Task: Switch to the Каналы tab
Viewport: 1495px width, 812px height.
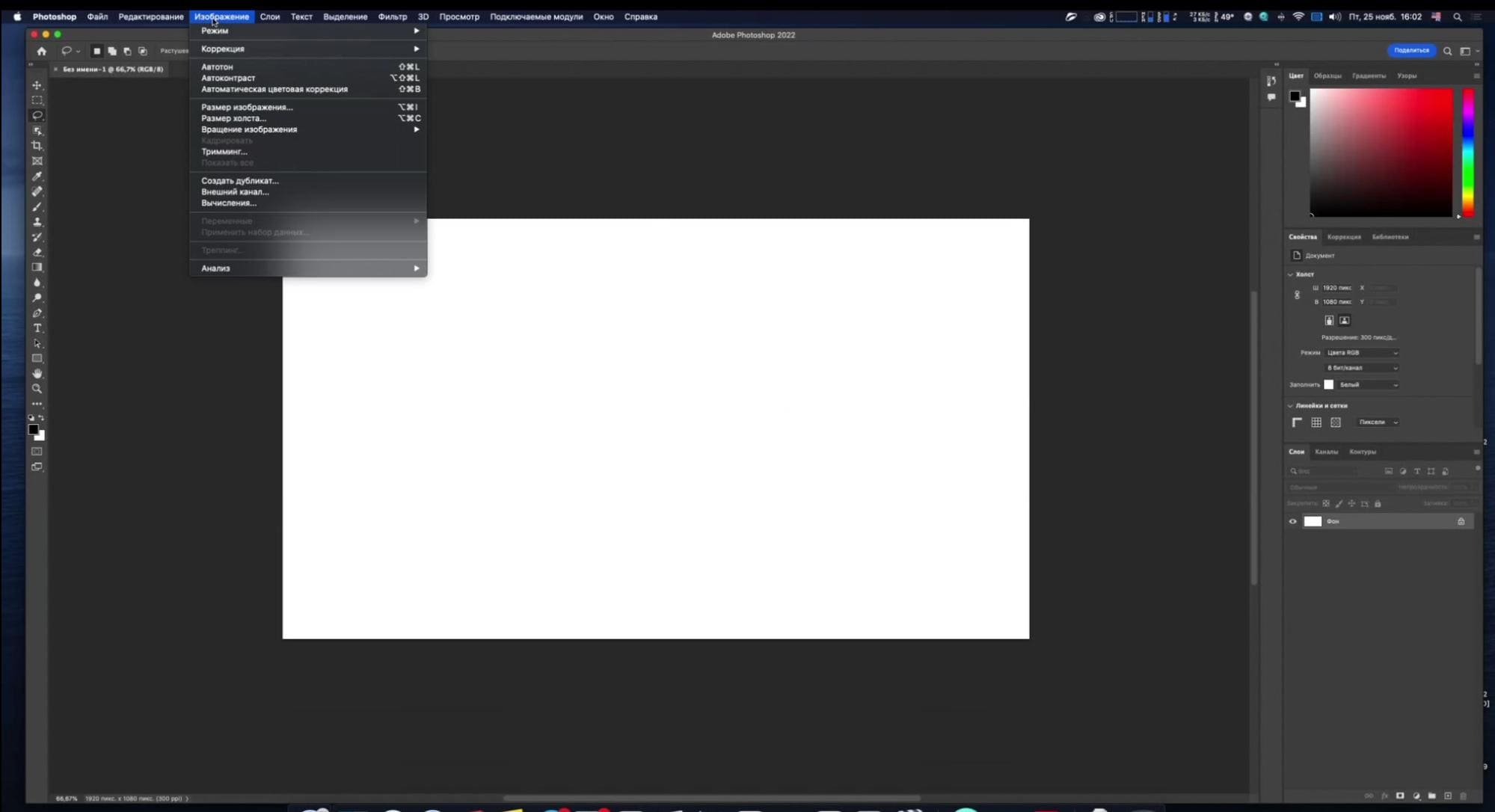Action: pyautogui.click(x=1326, y=452)
